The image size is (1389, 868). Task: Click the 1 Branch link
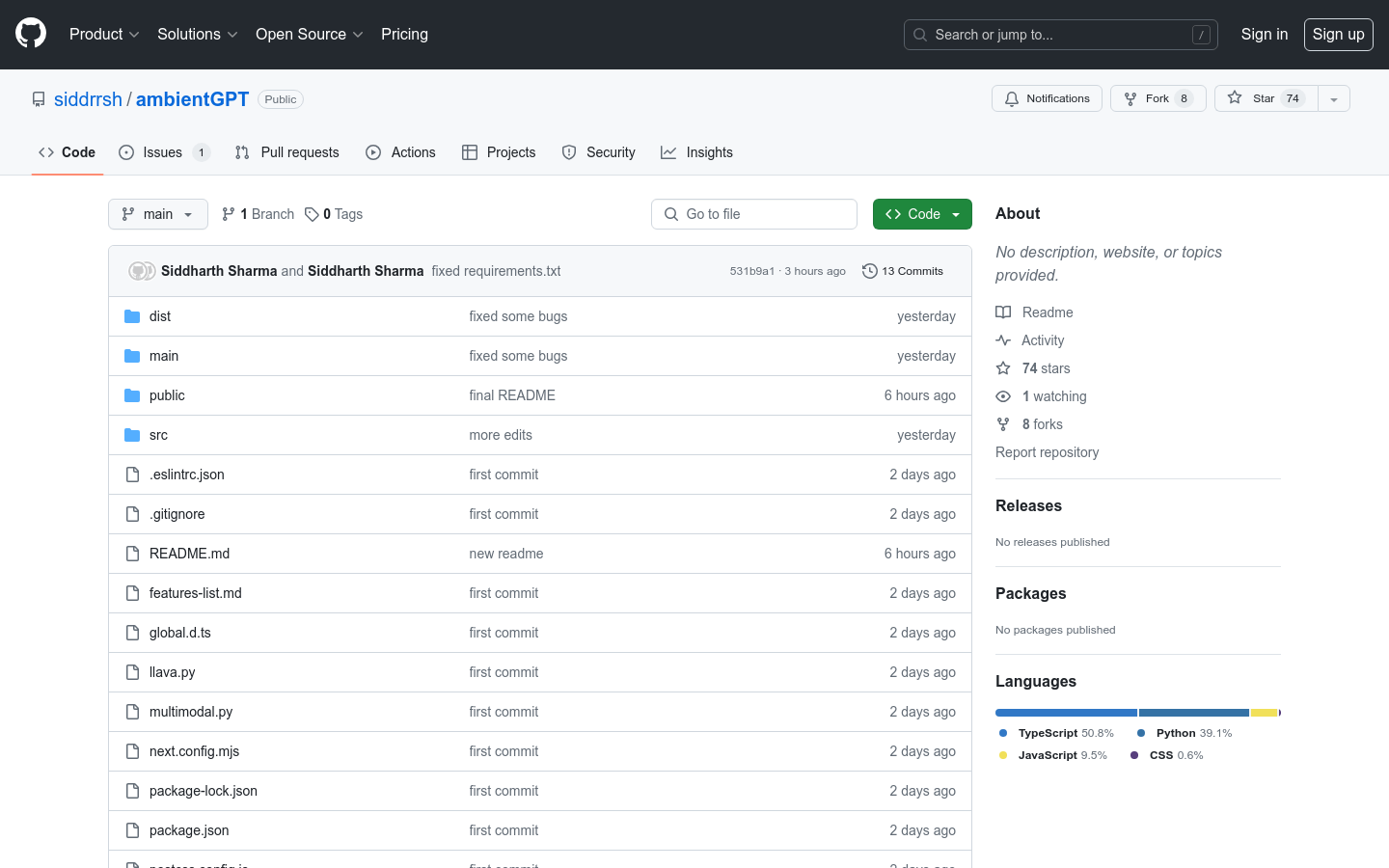(258, 214)
